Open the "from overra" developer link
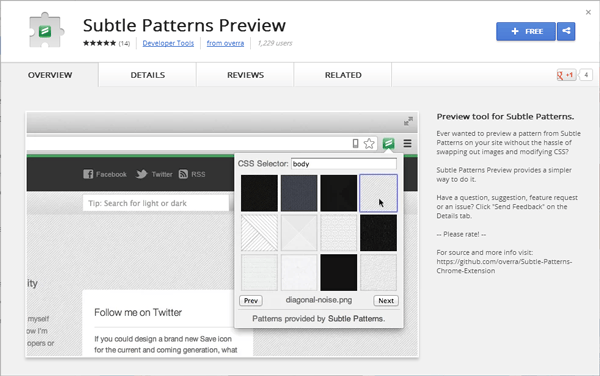This screenshot has width=600, height=376. [225, 43]
